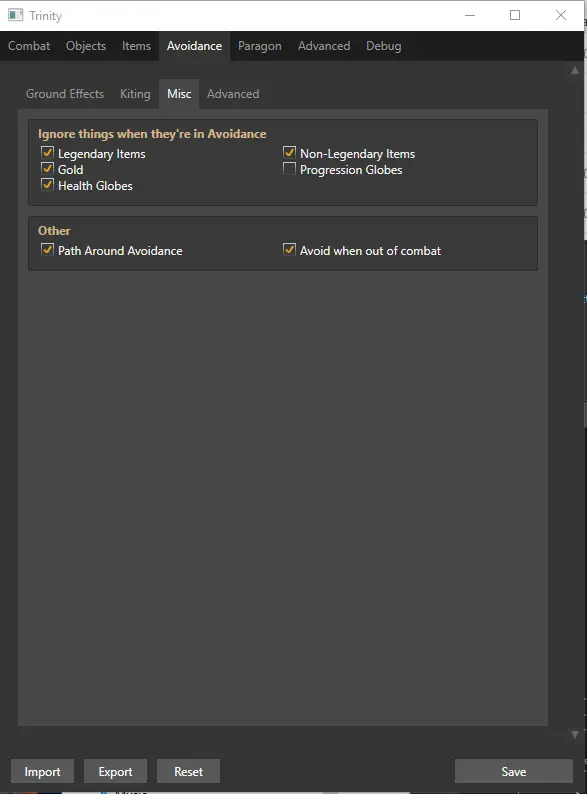Toggle Path Around Avoidance checkbox

47,250
